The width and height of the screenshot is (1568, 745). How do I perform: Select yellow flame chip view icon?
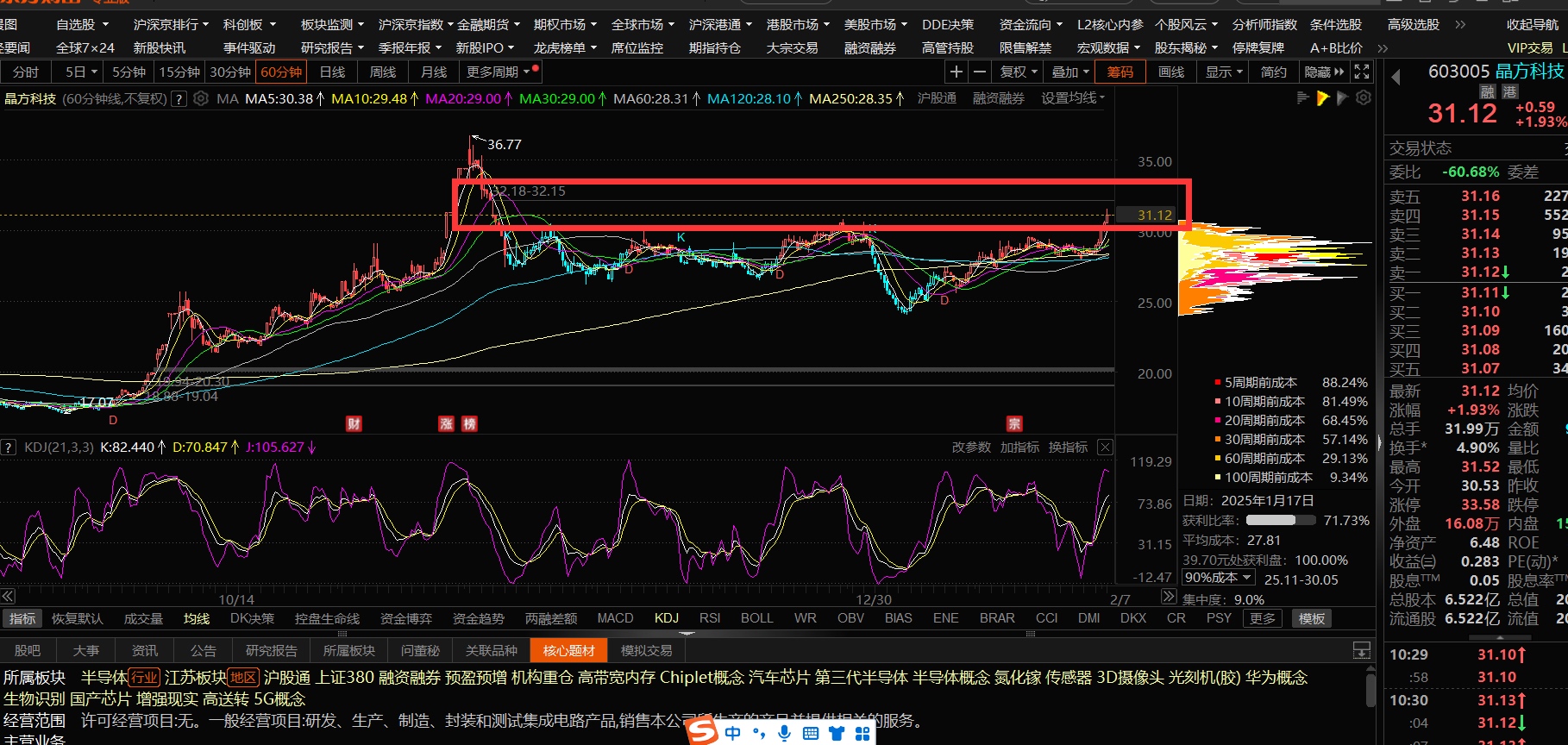(x=1323, y=98)
